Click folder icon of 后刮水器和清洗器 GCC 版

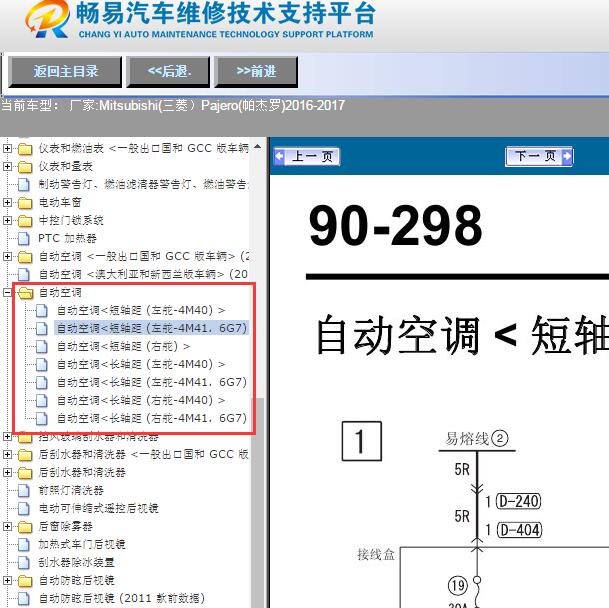pos(25,455)
